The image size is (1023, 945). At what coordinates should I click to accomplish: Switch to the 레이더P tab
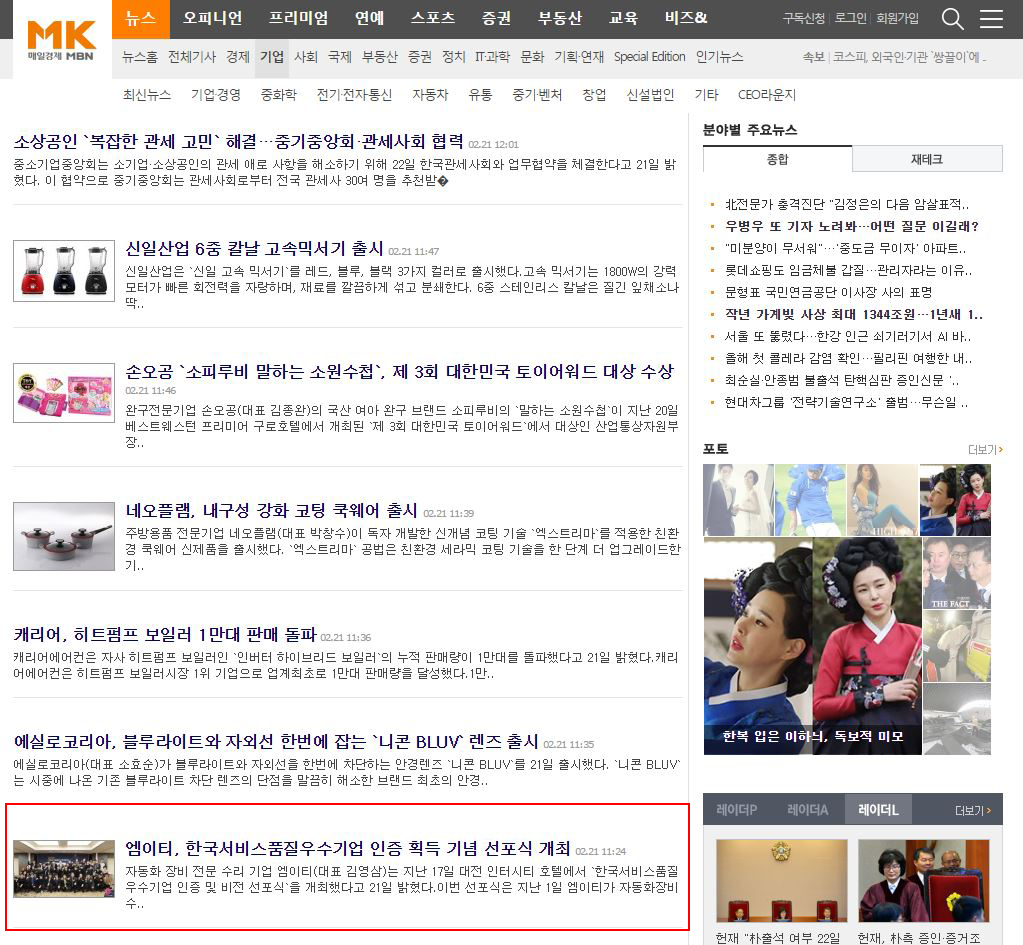pos(737,810)
